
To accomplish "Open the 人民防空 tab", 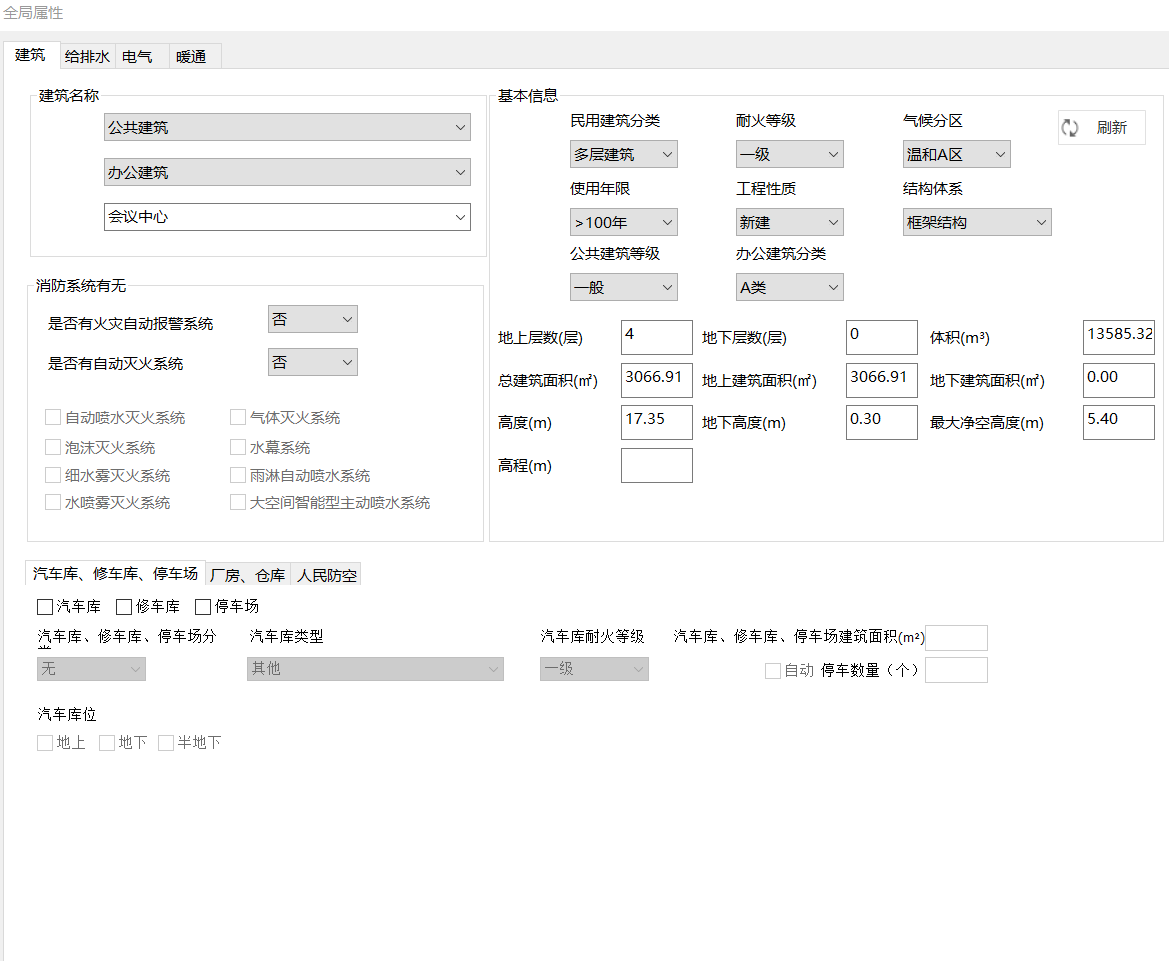I will [x=326, y=575].
